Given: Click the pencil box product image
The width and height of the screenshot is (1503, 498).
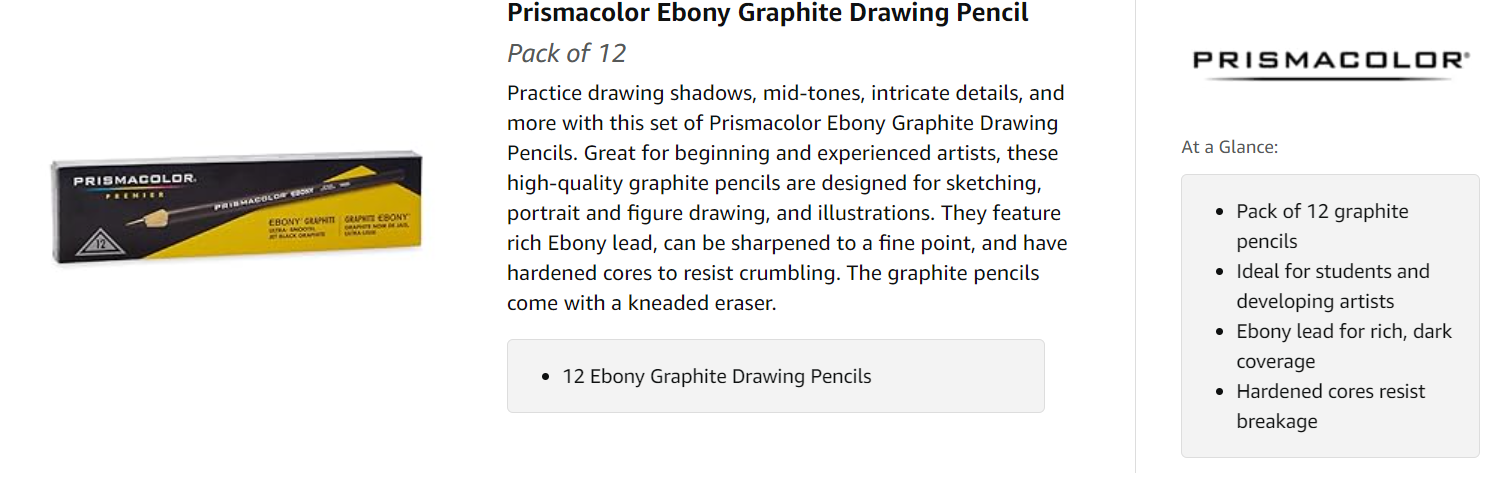Looking at the screenshot, I should click(x=237, y=208).
